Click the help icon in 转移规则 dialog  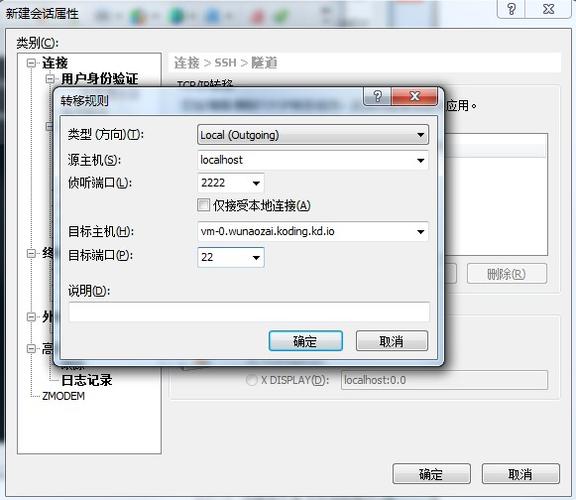pyautogui.click(x=377, y=96)
